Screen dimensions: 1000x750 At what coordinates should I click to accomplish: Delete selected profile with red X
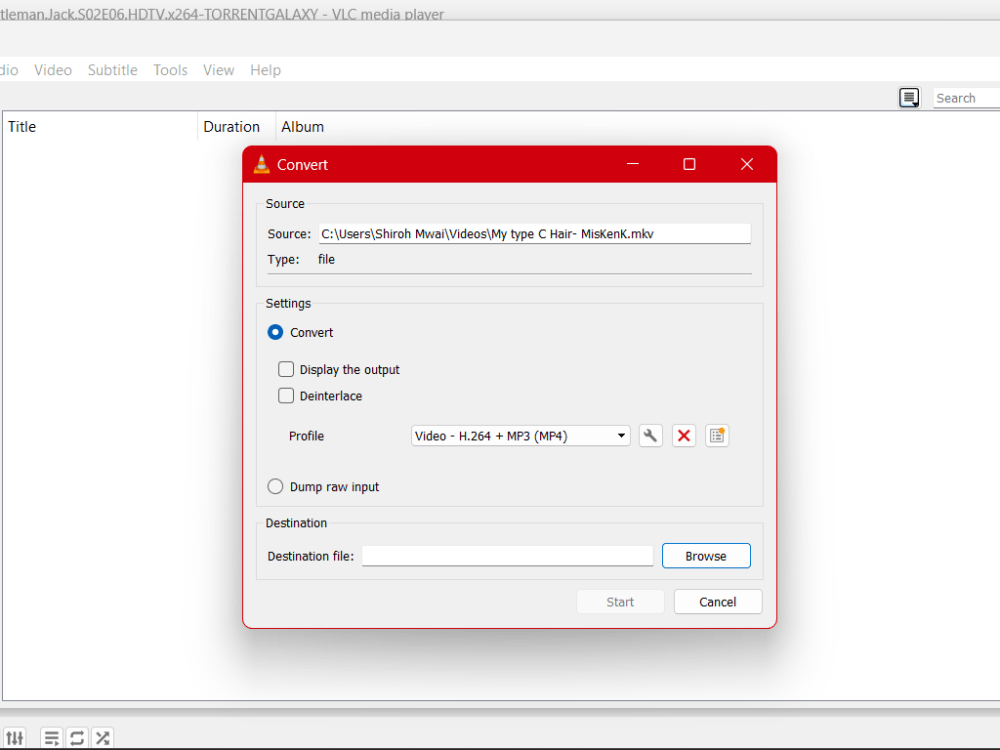(684, 436)
